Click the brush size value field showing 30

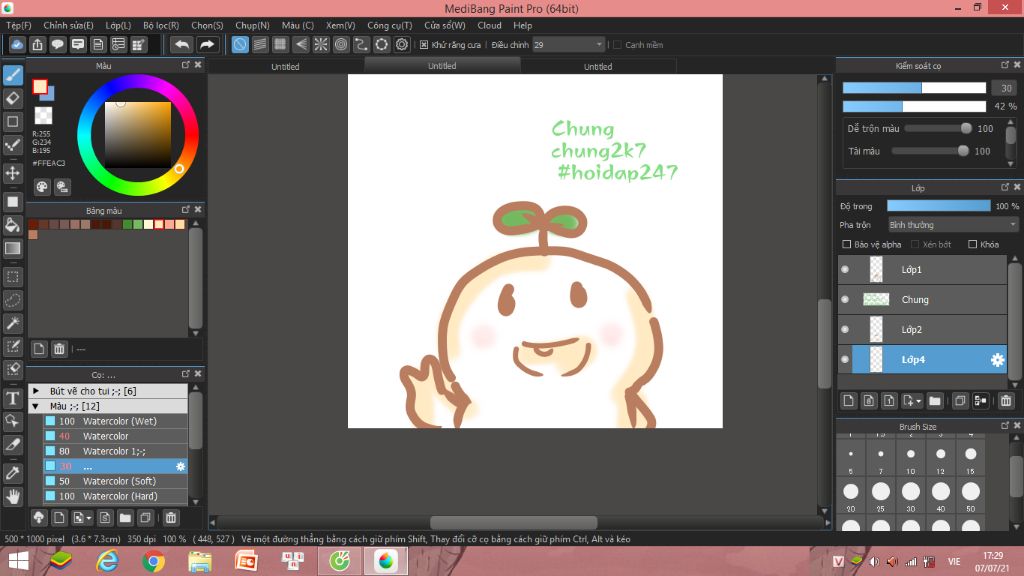tap(1006, 88)
